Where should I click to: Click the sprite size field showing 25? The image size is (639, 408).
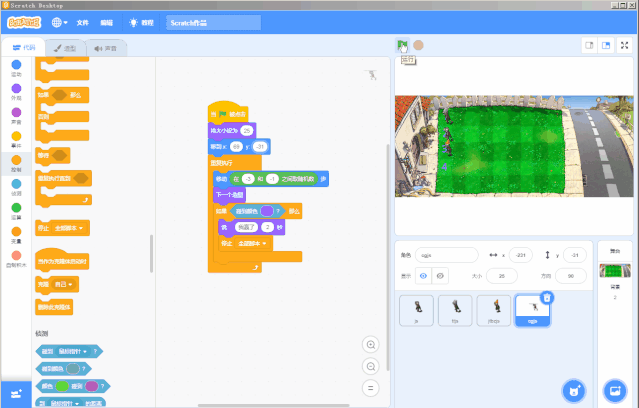(502, 276)
